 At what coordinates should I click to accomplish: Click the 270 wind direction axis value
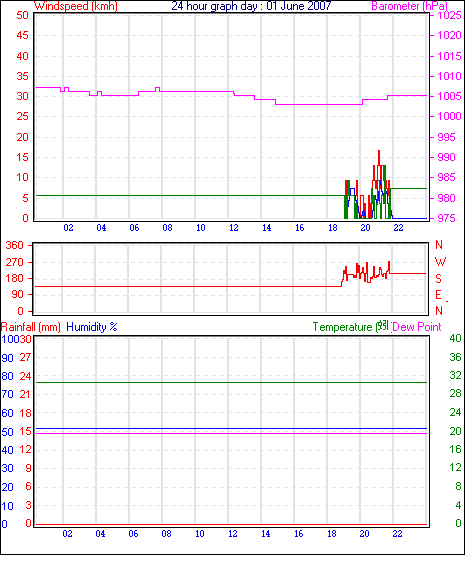[x=14, y=262]
